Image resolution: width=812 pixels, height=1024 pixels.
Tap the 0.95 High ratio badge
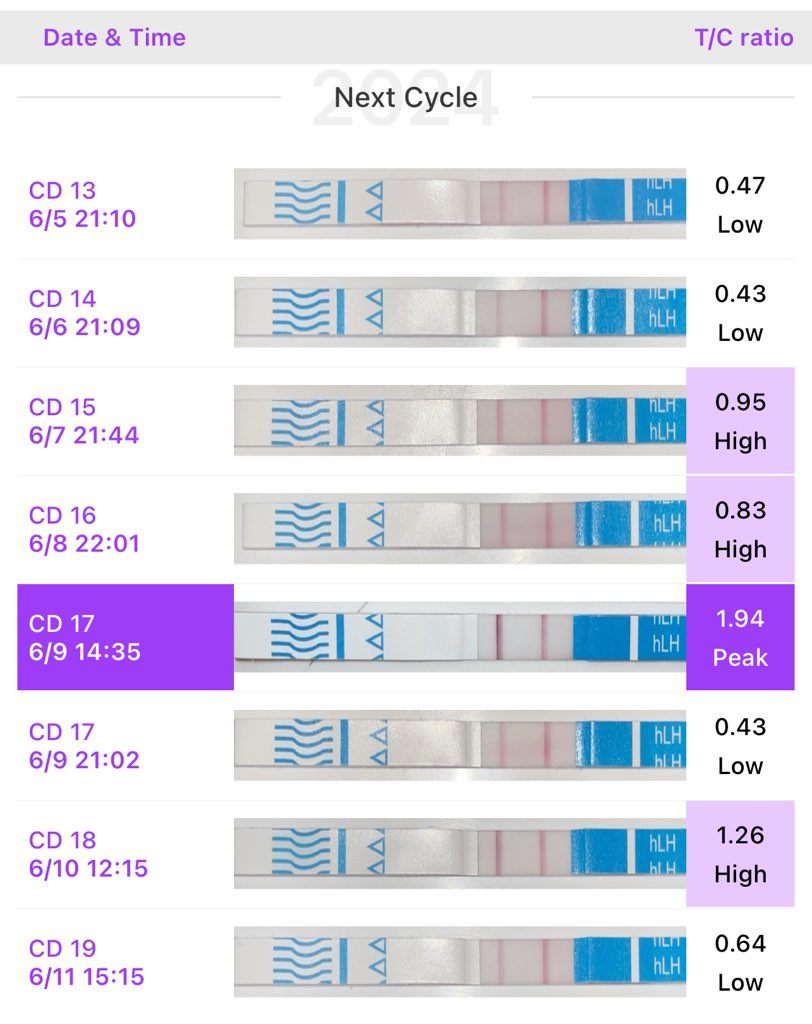(x=740, y=421)
